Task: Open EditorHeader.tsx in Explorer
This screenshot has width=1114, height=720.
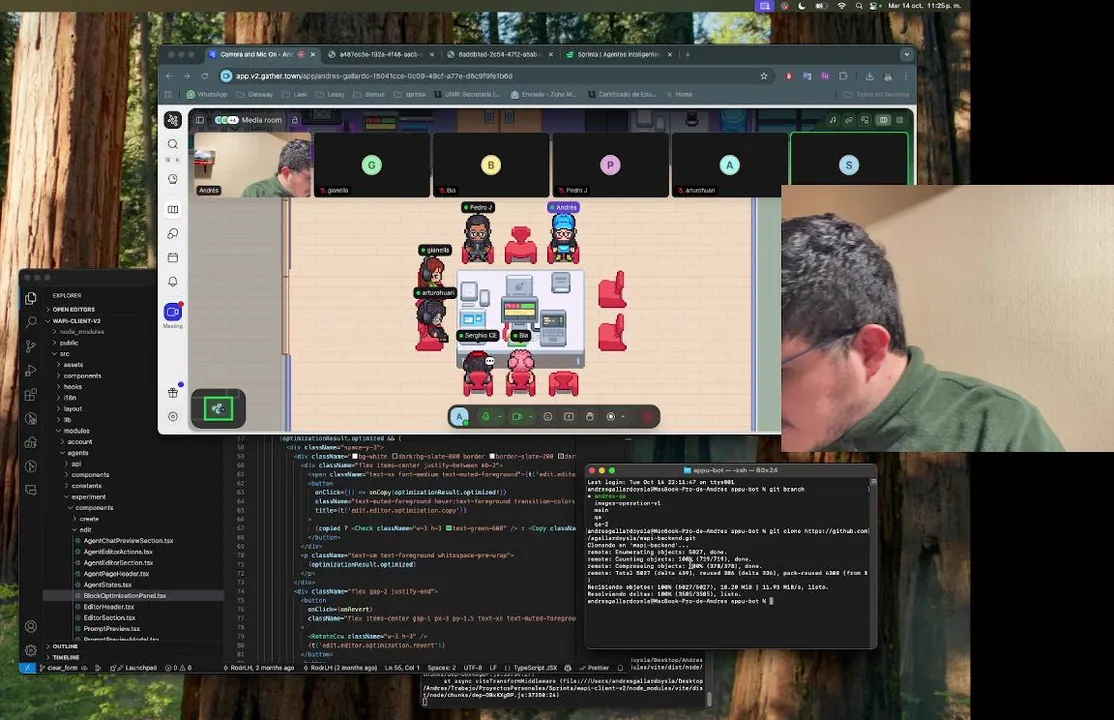Action: tap(109, 607)
